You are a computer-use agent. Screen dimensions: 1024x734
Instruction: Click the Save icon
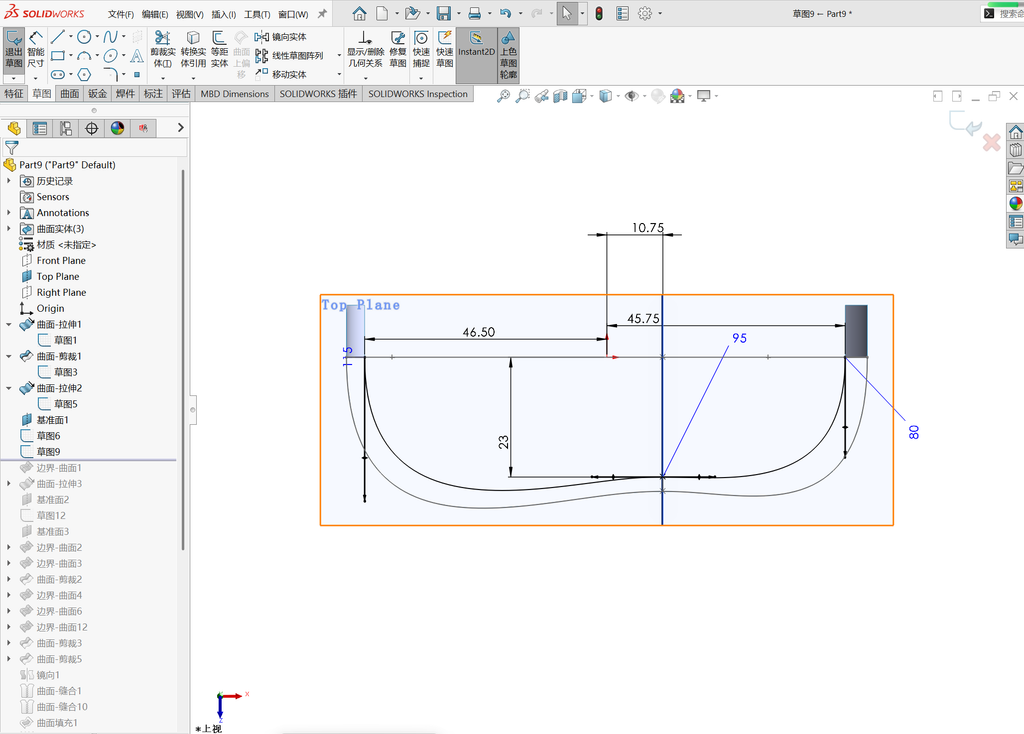click(443, 13)
